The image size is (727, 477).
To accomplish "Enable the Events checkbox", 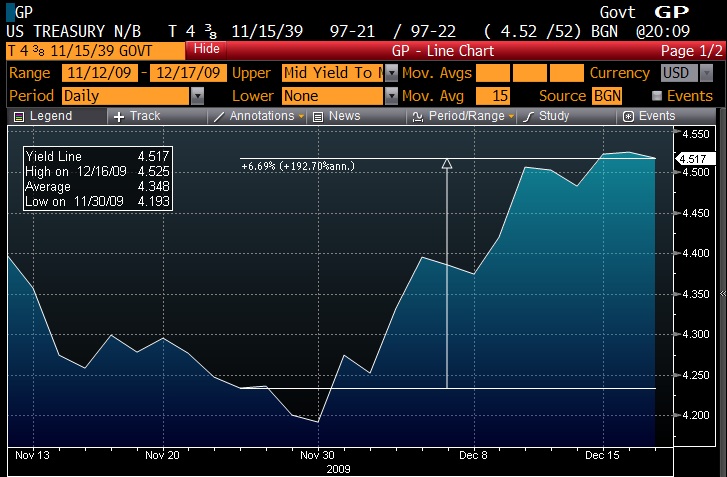I will (656, 96).
